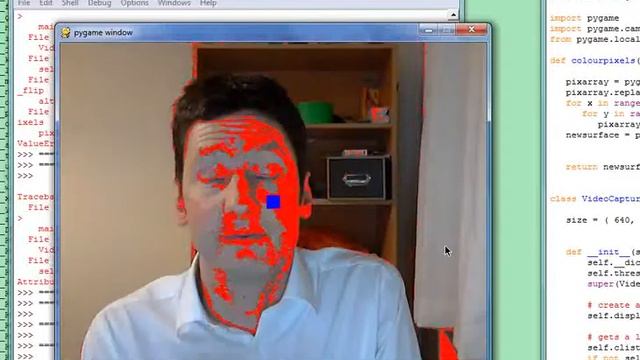Click the 'newsurface =' line in editor
This screenshot has width=640, height=360.
pyautogui.click(x=602, y=135)
